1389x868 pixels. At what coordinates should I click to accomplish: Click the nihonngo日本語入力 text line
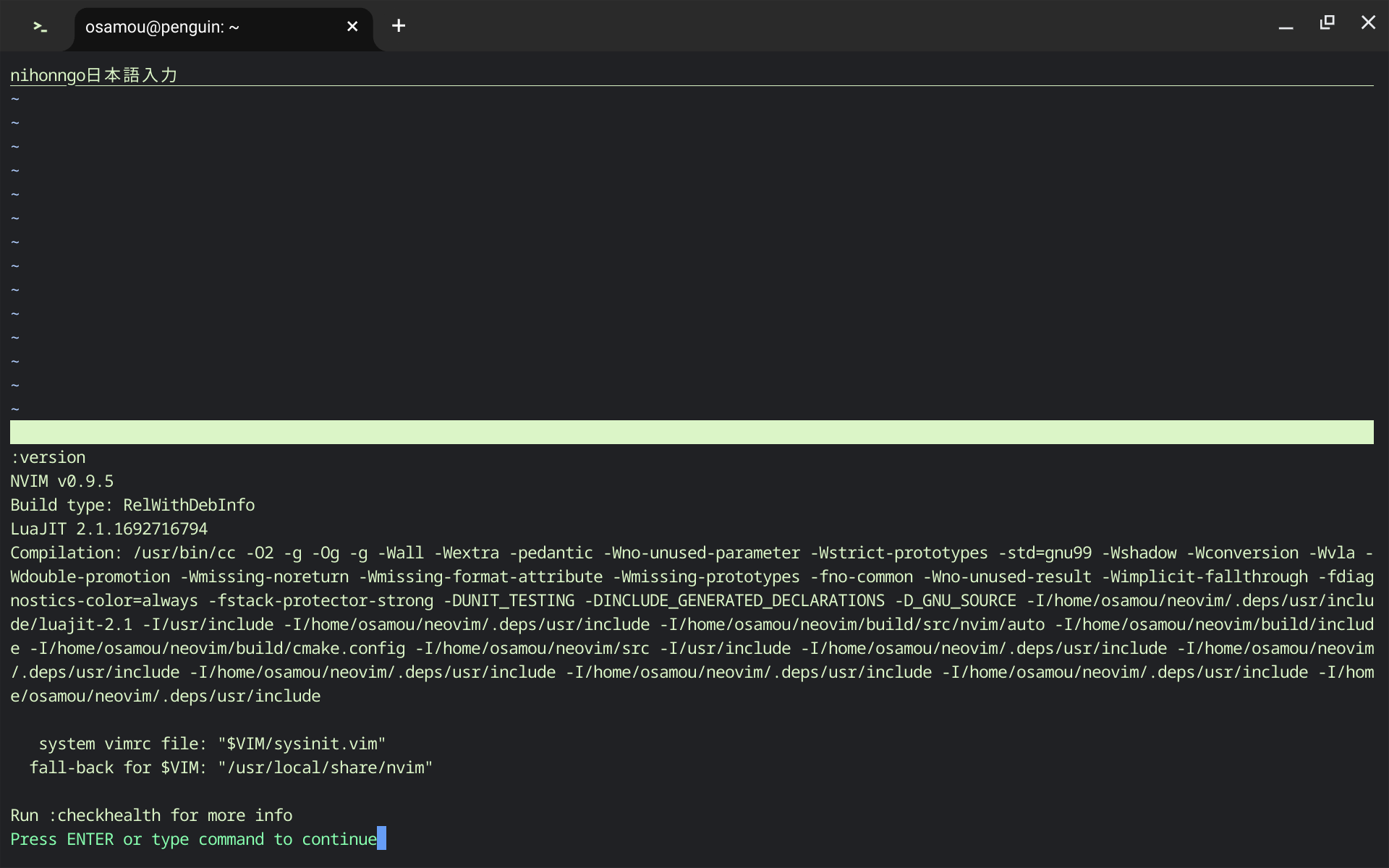pos(93,74)
